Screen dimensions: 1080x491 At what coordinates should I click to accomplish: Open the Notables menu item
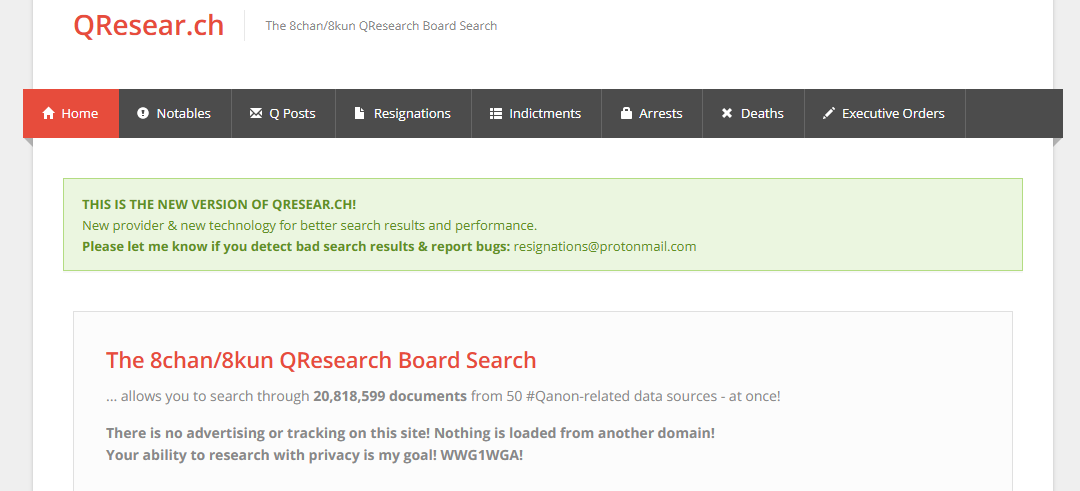(175, 114)
